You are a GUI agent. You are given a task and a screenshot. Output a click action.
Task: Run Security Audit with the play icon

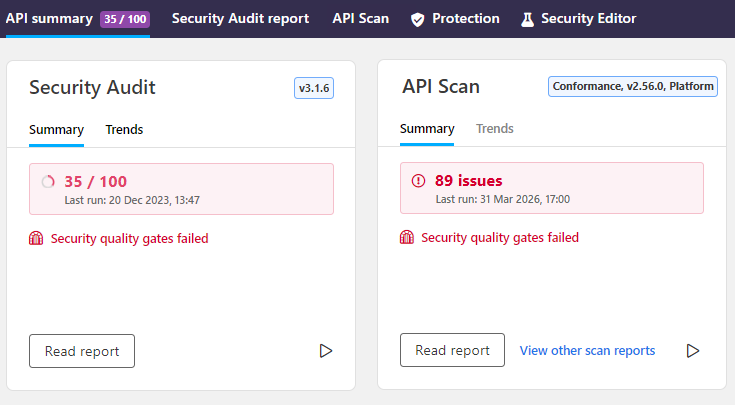tap(325, 350)
